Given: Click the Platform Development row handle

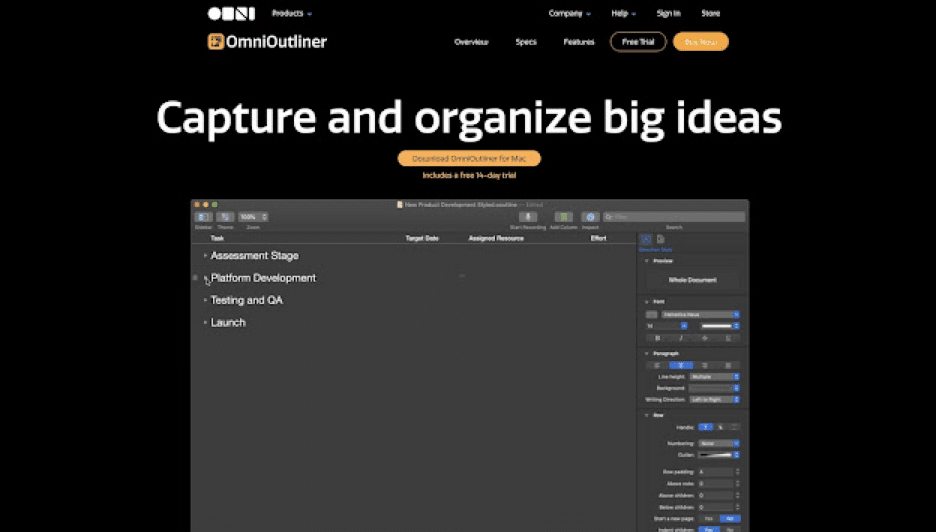Looking at the screenshot, I should [x=195, y=278].
